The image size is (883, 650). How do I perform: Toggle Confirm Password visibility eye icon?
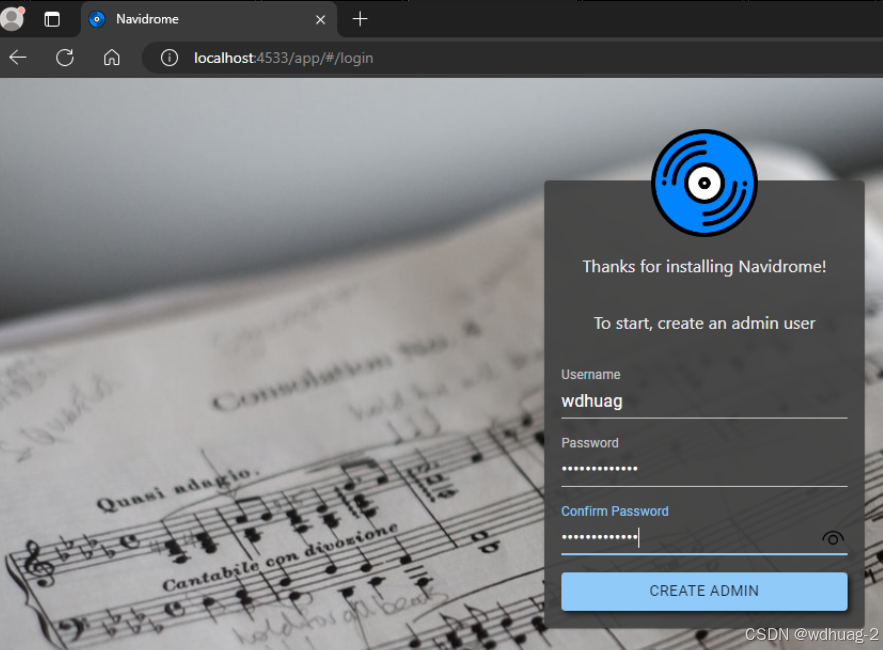[x=833, y=538]
